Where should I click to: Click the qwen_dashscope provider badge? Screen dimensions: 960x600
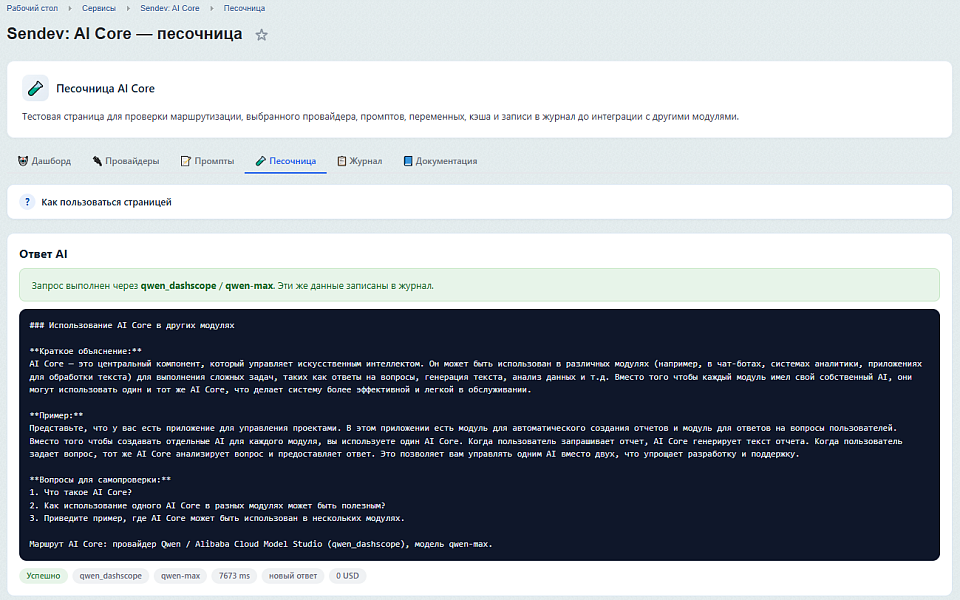110,576
